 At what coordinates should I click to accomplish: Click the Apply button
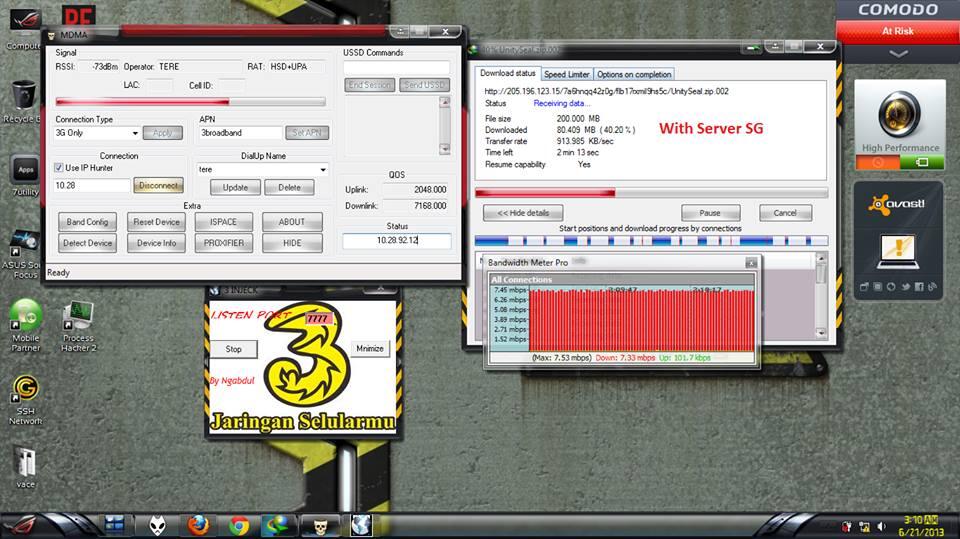coord(162,133)
